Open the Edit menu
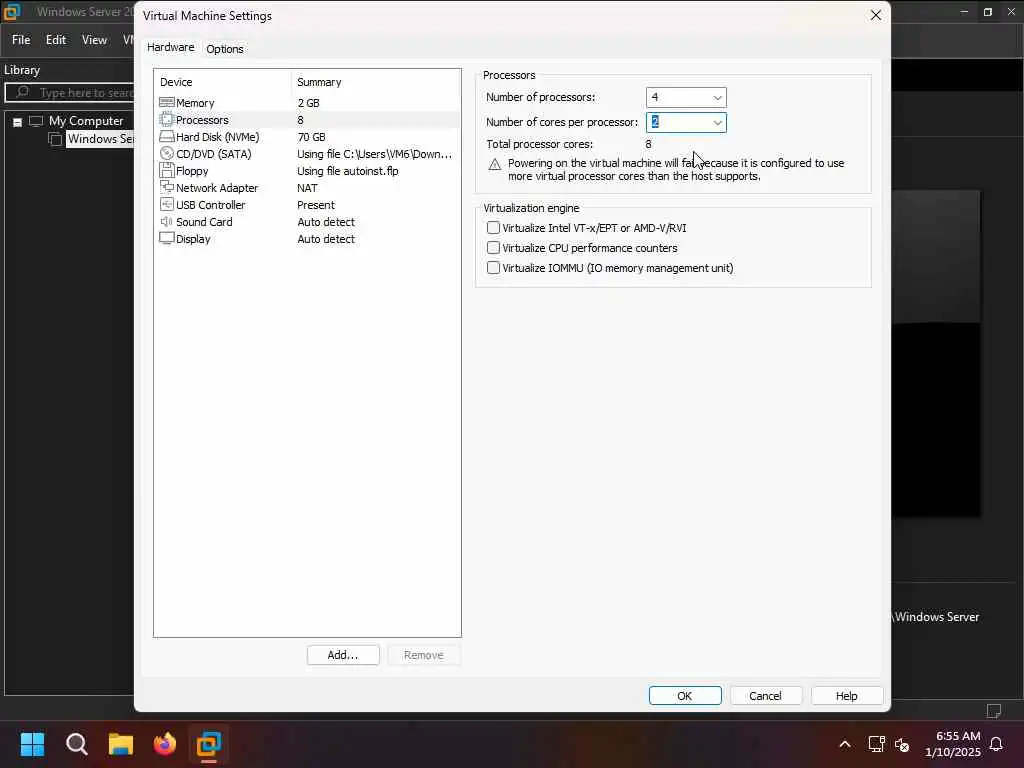The image size is (1024, 768). [56, 40]
